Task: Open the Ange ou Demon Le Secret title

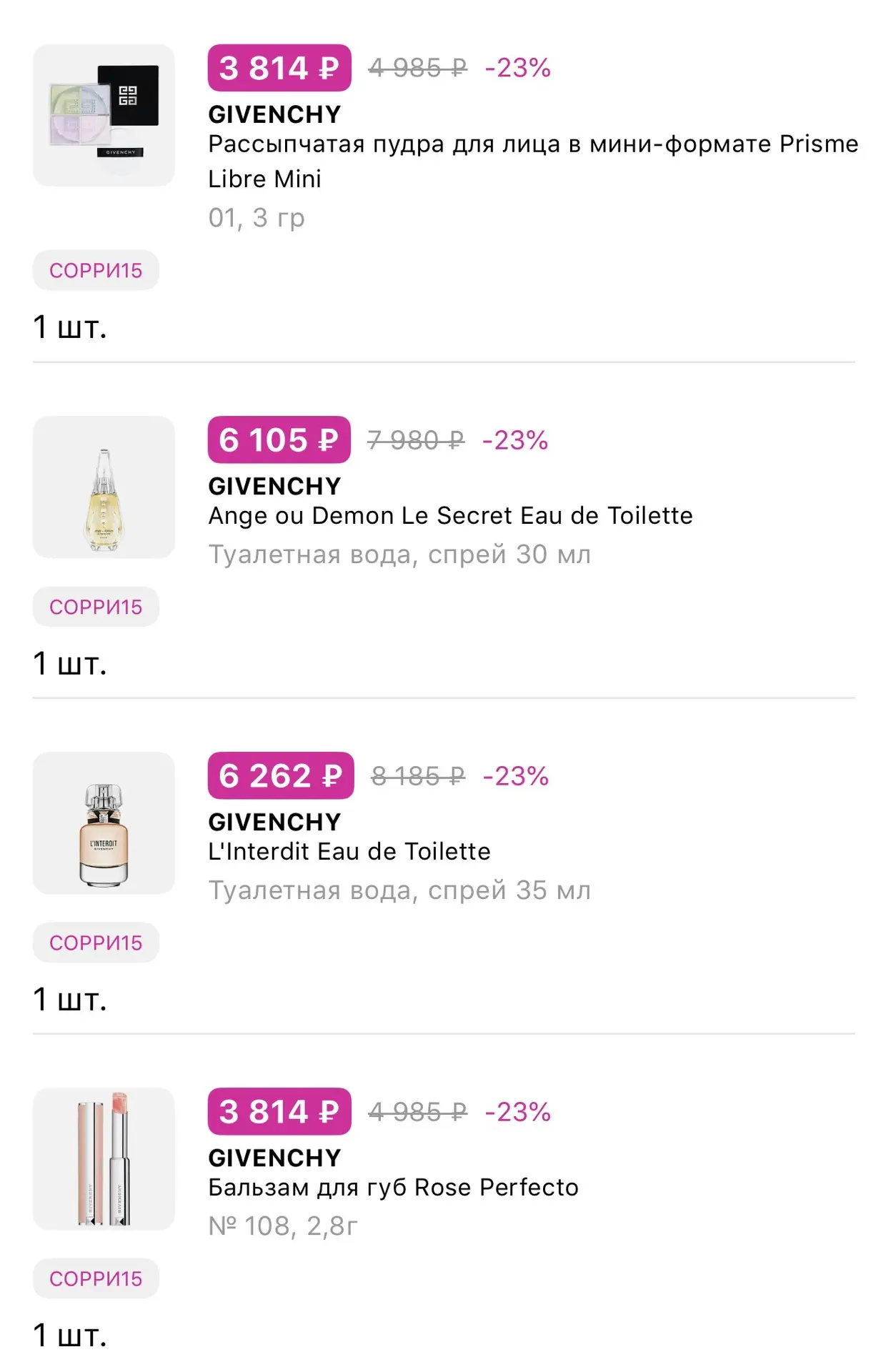Action: point(450,515)
